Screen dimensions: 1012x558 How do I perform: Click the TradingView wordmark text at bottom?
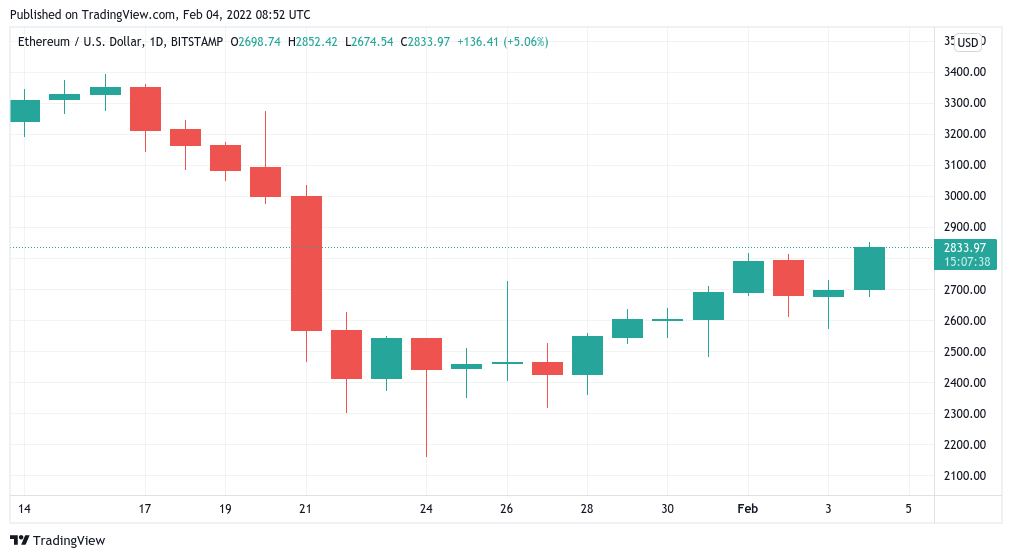69,541
